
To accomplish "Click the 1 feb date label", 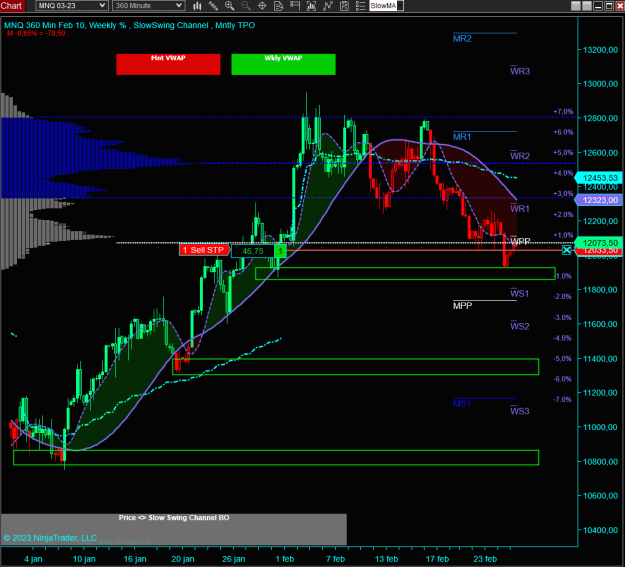I will pyautogui.click(x=285, y=559).
